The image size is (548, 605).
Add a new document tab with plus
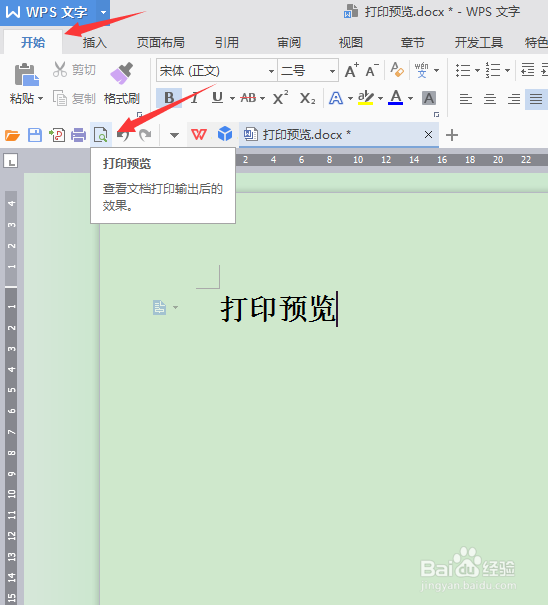[452, 135]
